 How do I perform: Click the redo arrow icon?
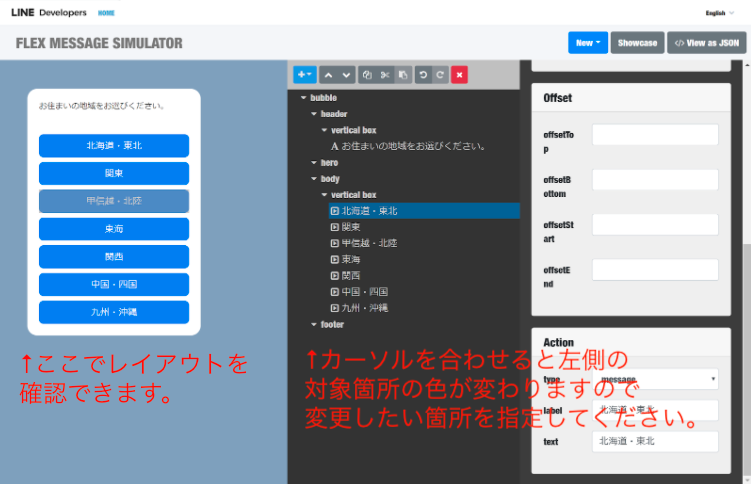[440, 74]
